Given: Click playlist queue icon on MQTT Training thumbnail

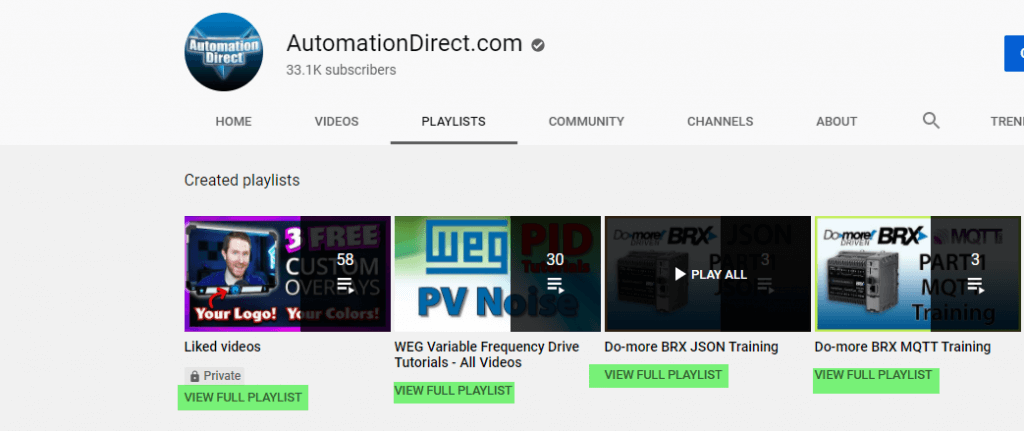Looking at the screenshot, I should [x=975, y=285].
